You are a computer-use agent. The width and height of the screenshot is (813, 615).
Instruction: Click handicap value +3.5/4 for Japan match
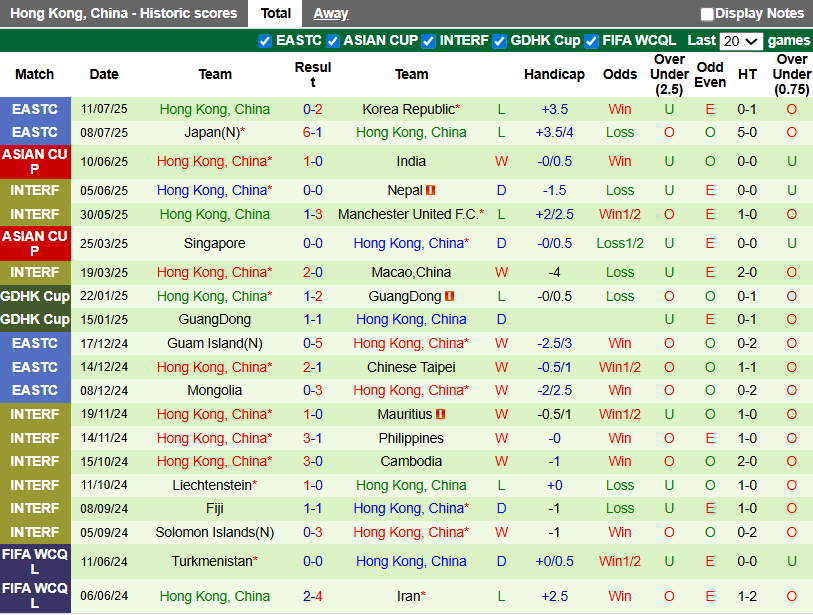click(x=554, y=132)
